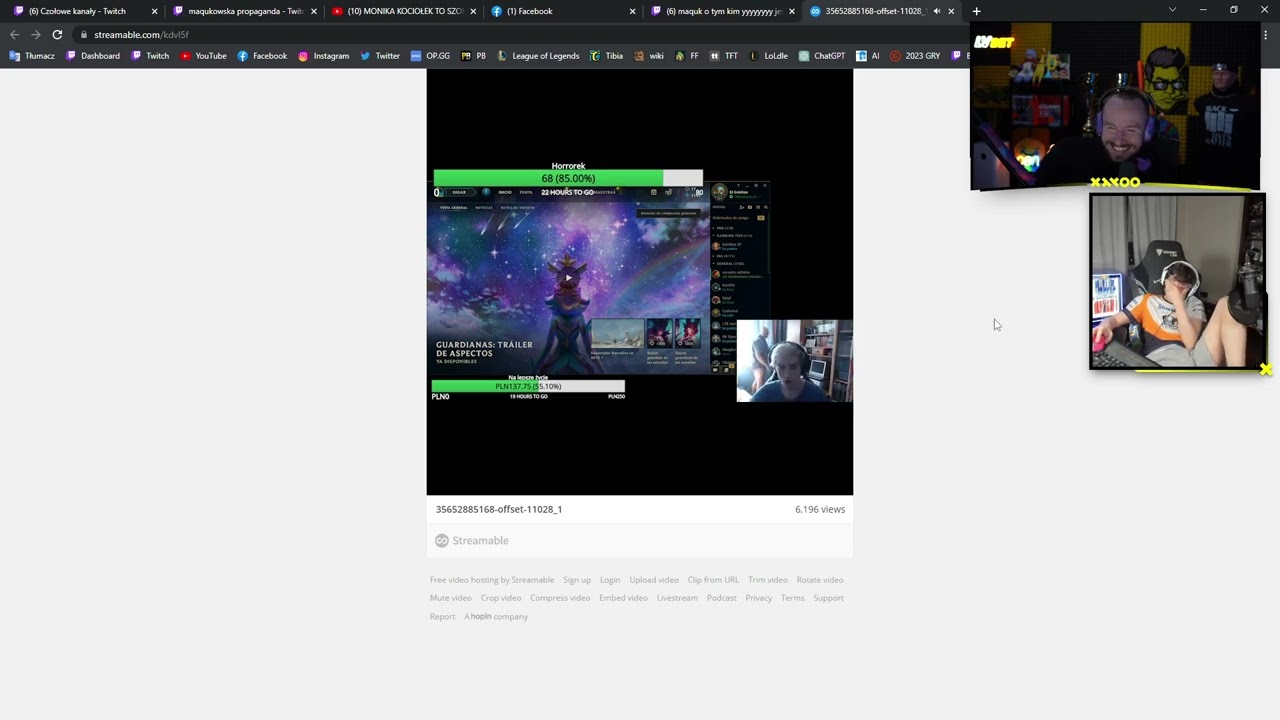Close the Czołowe kanały Twitch tab

click(x=154, y=11)
